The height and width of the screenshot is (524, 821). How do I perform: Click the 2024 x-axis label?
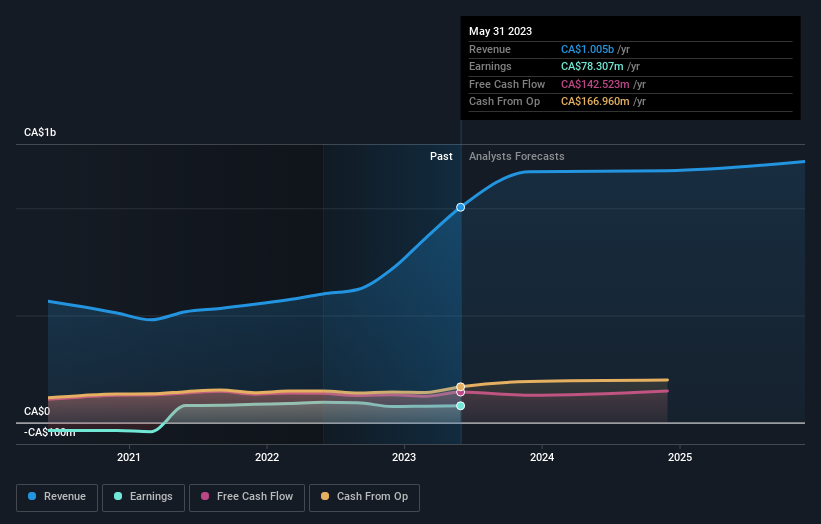[542, 457]
